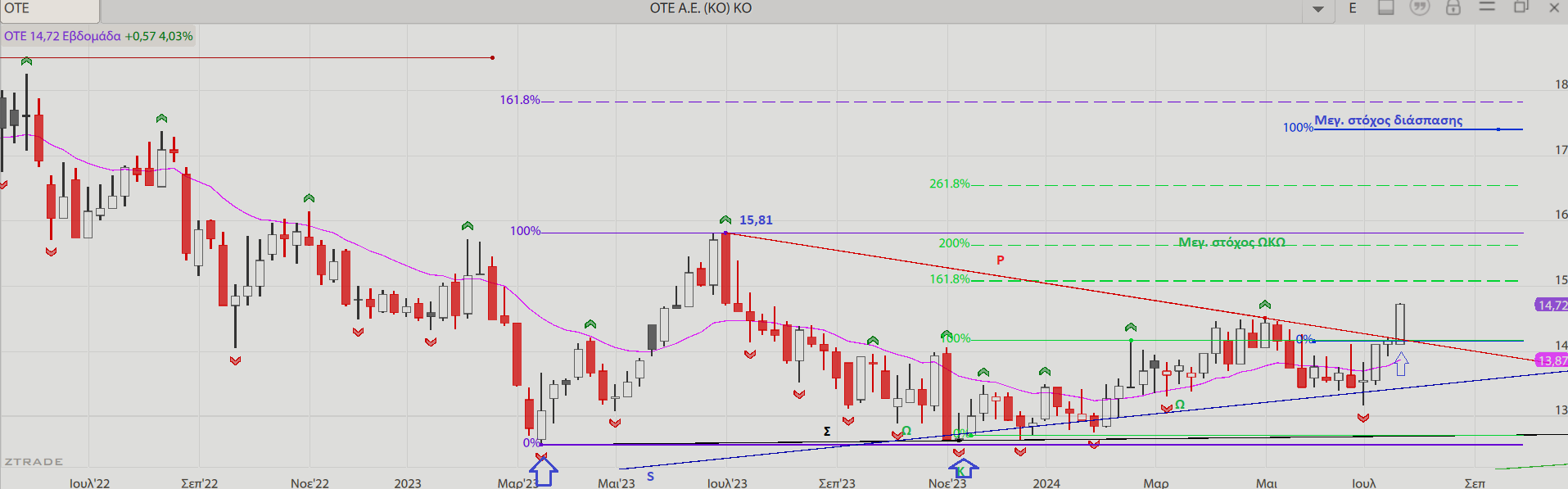Toggle the padlock lock icon
The width and height of the screenshot is (1568, 489).
[1453, 7]
